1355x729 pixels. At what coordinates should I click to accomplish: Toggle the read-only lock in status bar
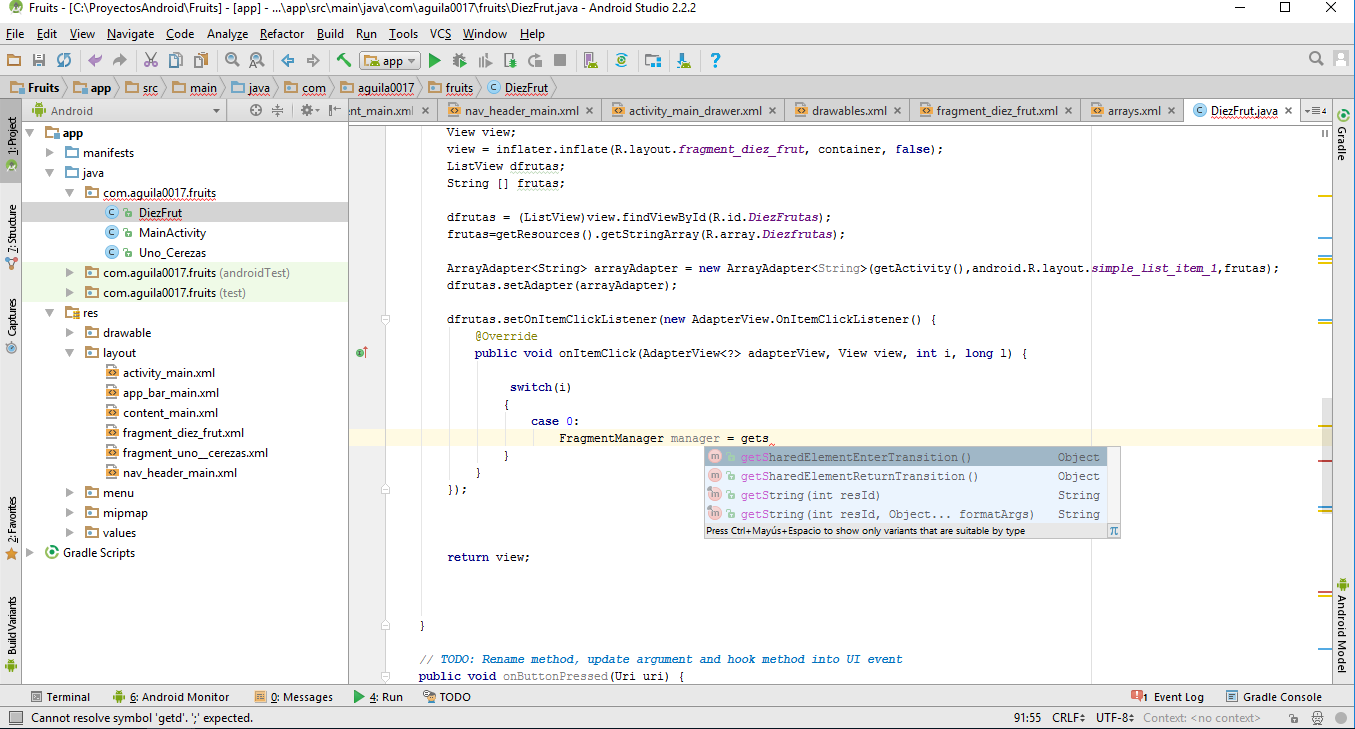click(x=1294, y=717)
